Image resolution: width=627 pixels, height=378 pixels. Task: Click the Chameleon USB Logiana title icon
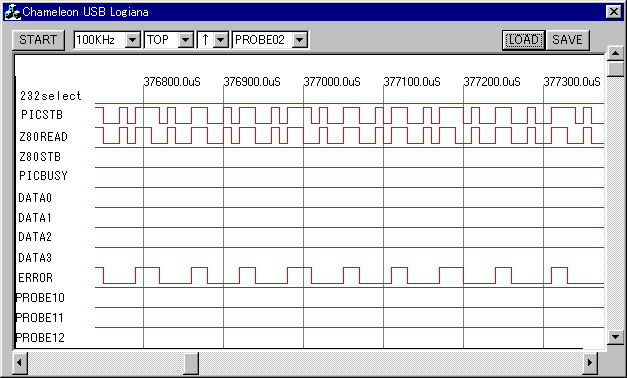pyautogui.click(x=13, y=12)
